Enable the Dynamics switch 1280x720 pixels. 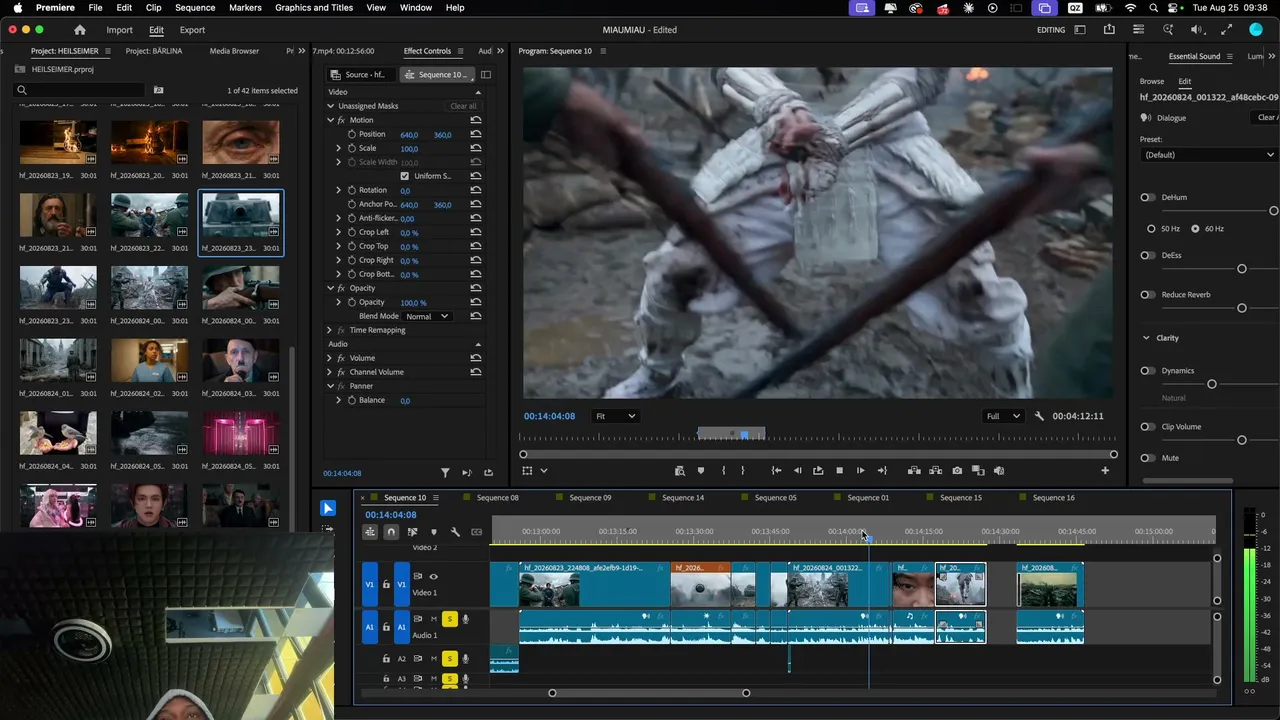1147,371
